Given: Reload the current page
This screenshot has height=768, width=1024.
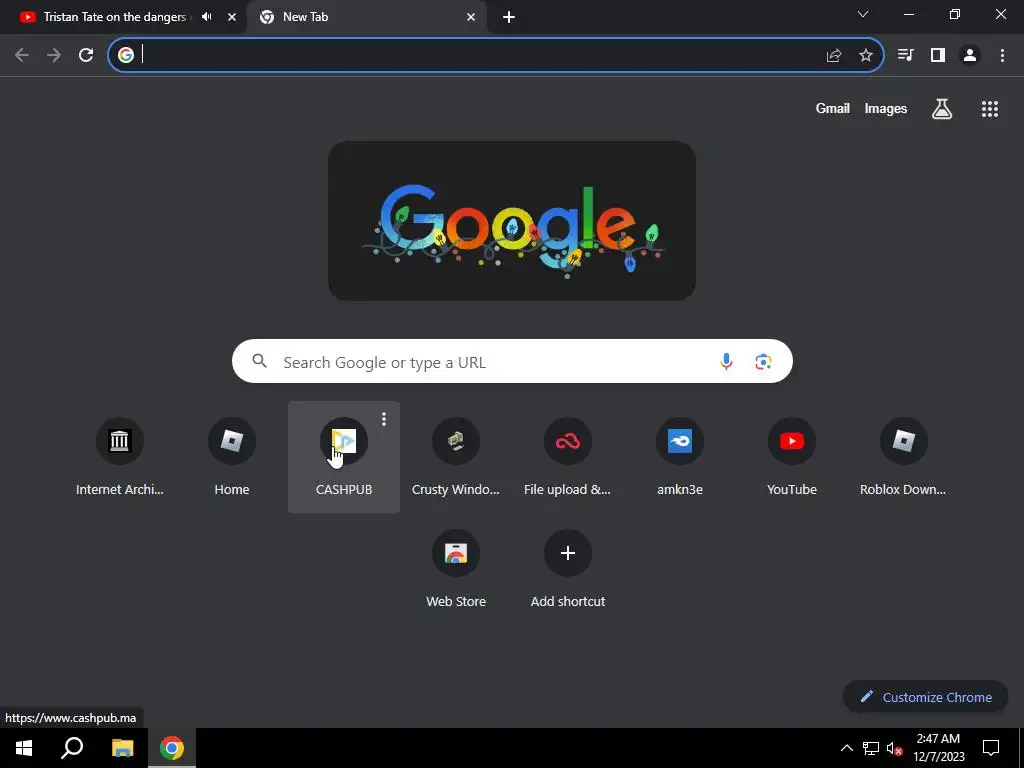Looking at the screenshot, I should pos(86,55).
